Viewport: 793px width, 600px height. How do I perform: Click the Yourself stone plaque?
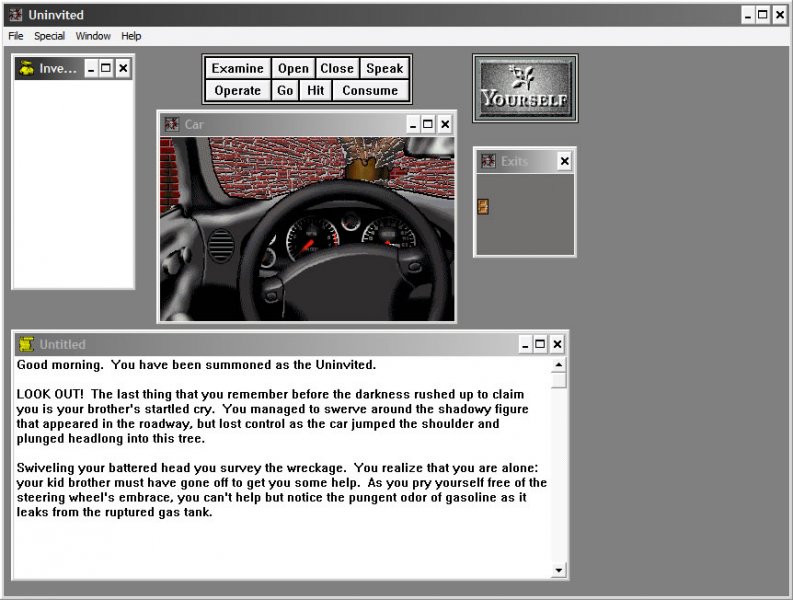525,89
